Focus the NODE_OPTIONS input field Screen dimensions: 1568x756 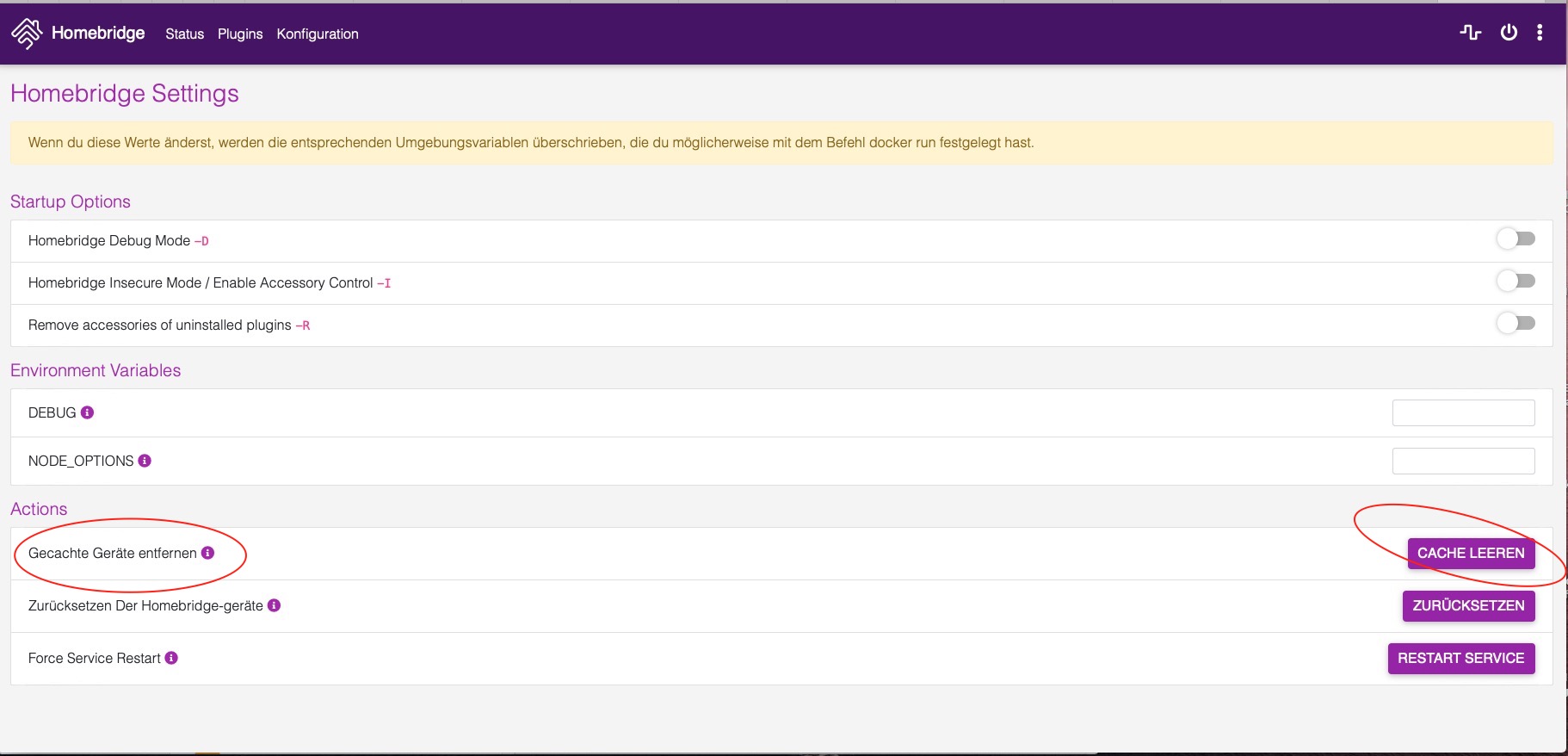[x=1463, y=461]
